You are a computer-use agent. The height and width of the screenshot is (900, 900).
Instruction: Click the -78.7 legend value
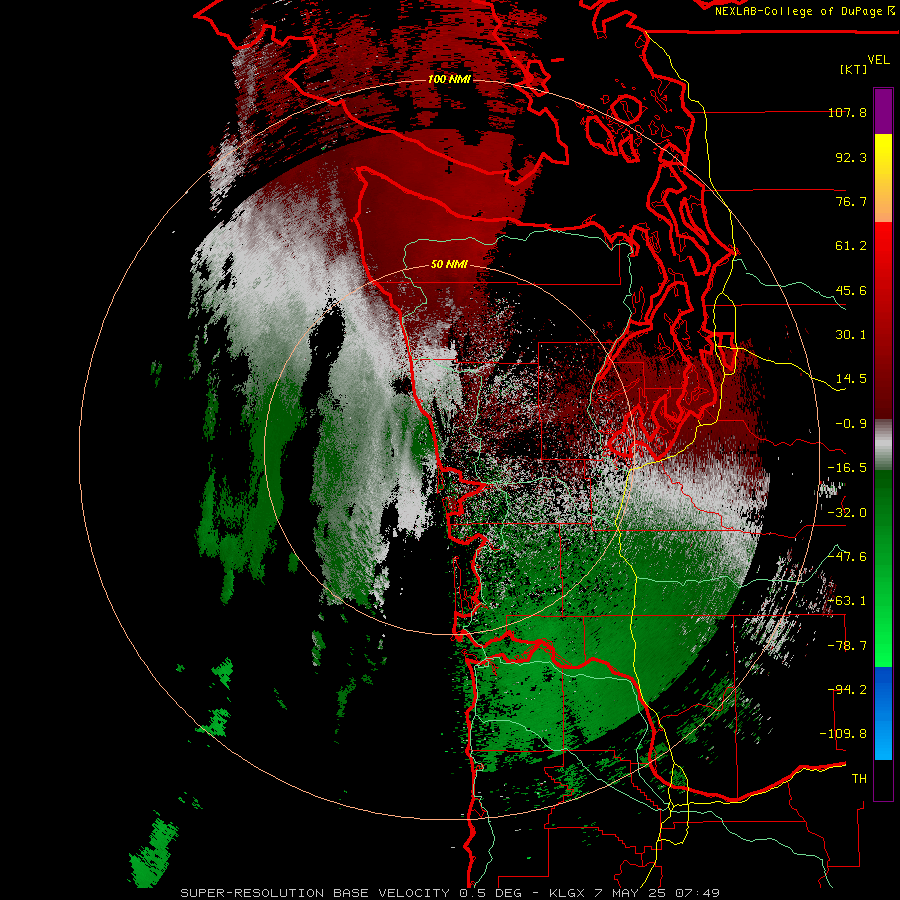(x=847, y=646)
